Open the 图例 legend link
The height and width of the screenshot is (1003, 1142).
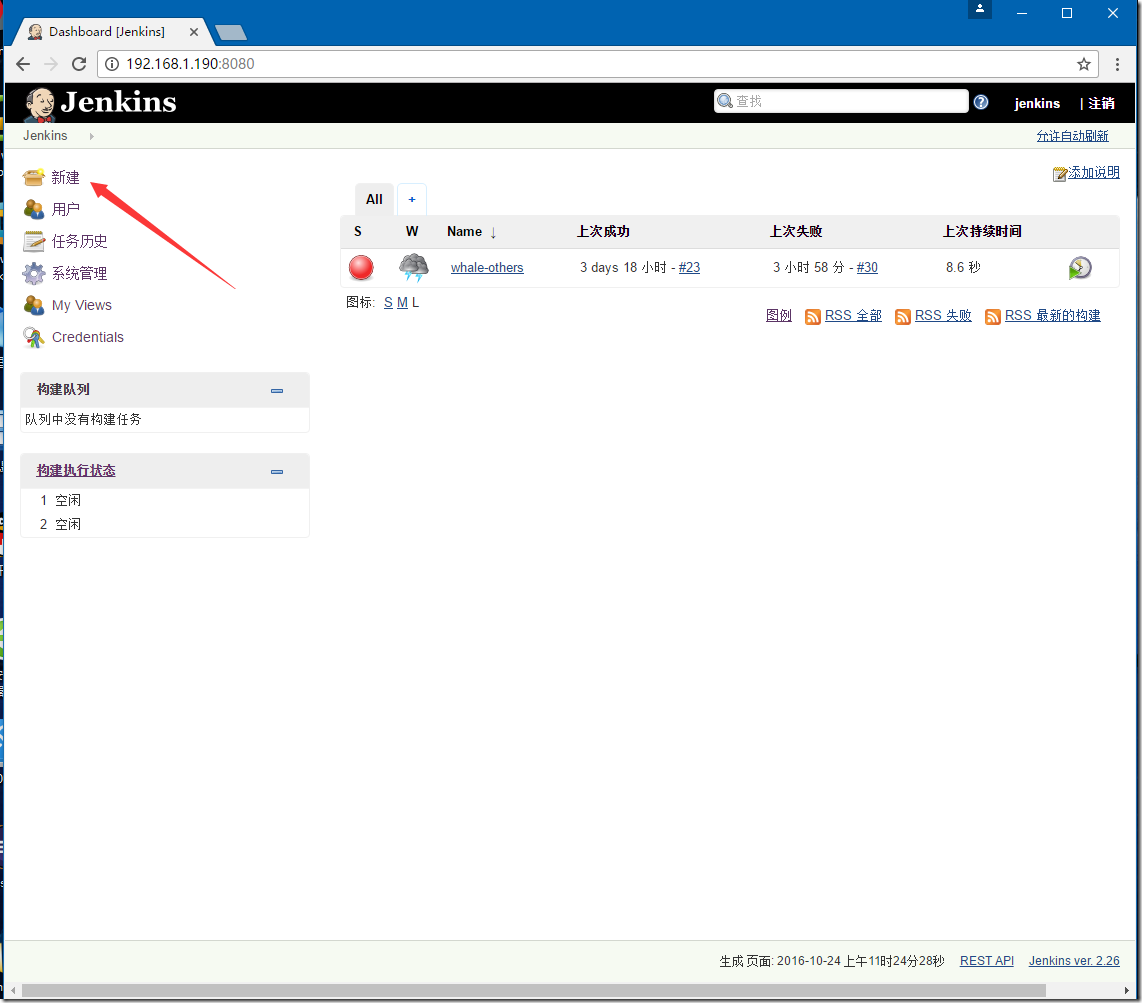coord(779,315)
